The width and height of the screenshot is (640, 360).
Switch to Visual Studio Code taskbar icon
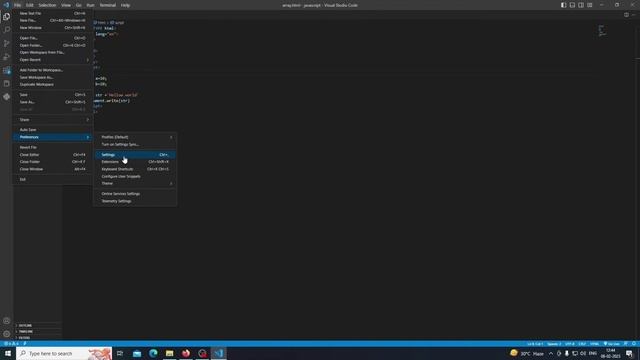point(219,353)
